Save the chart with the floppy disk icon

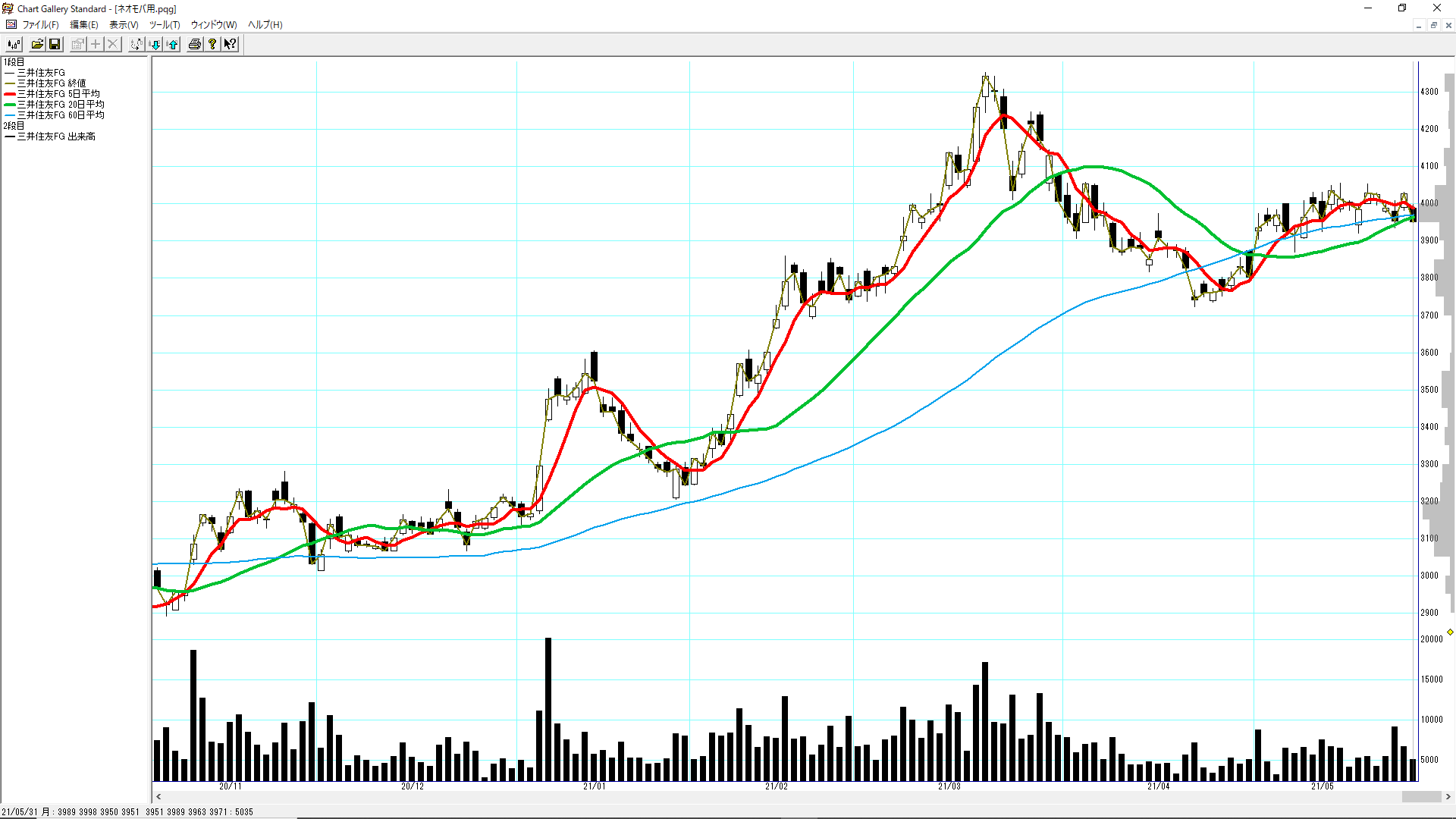[55, 44]
